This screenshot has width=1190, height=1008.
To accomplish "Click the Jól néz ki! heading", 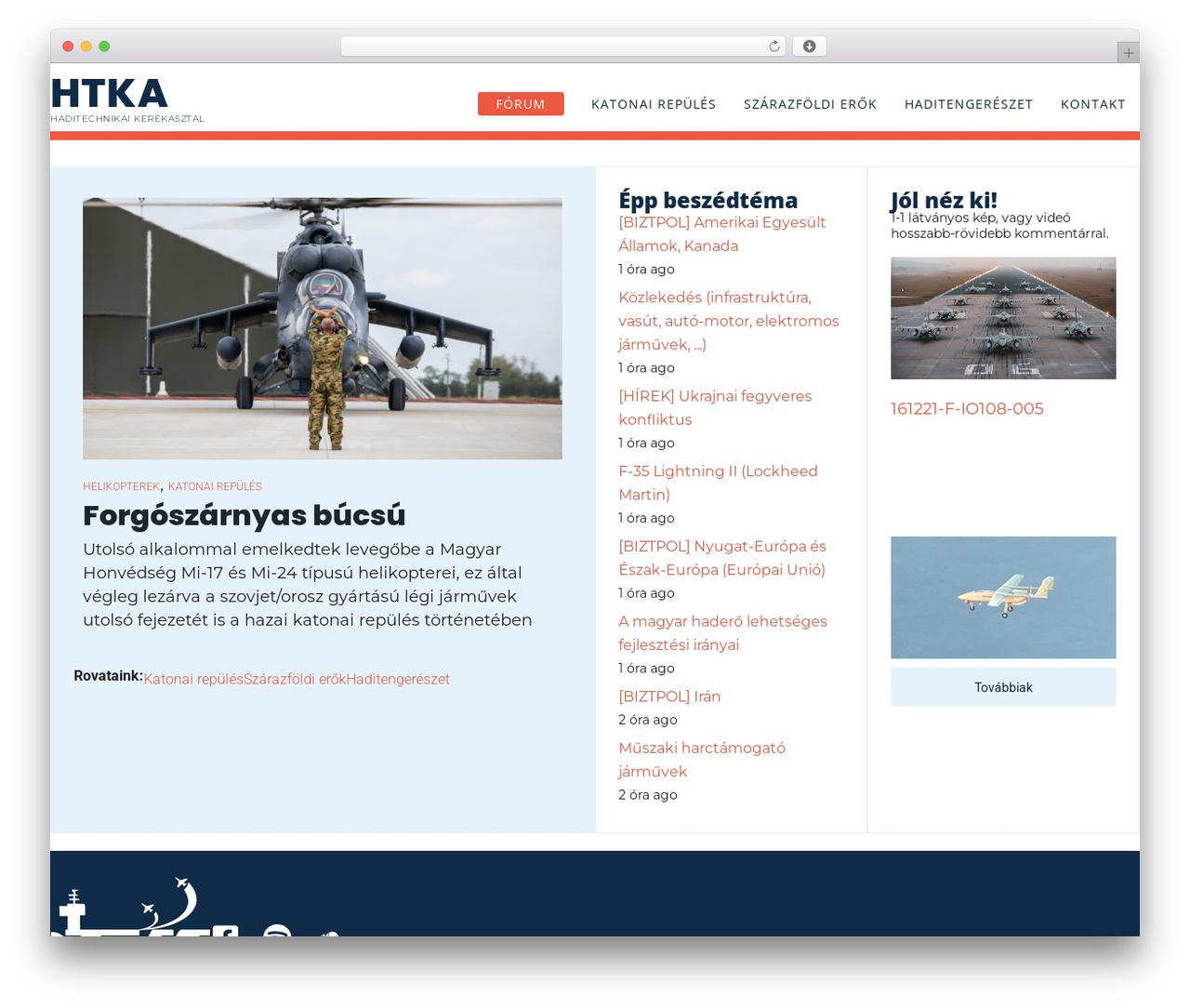I will pyautogui.click(x=944, y=200).
